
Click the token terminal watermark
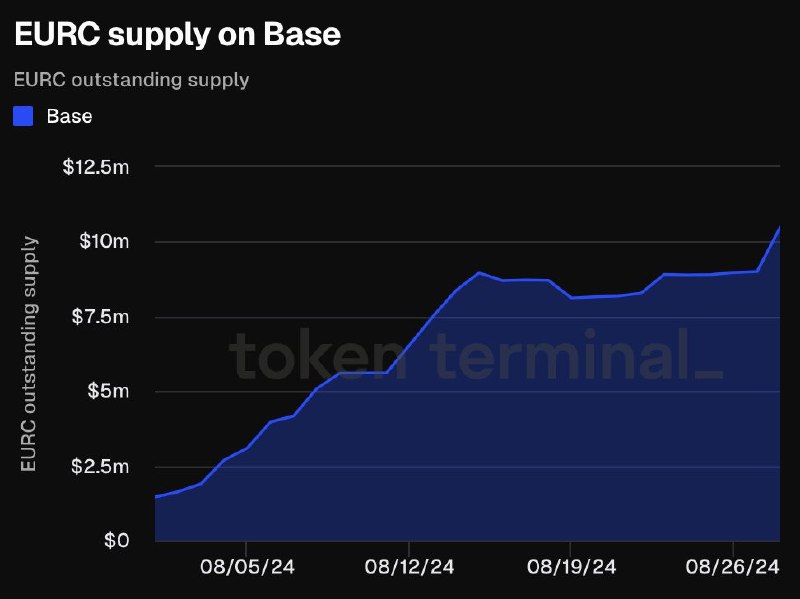pos(476,355)
